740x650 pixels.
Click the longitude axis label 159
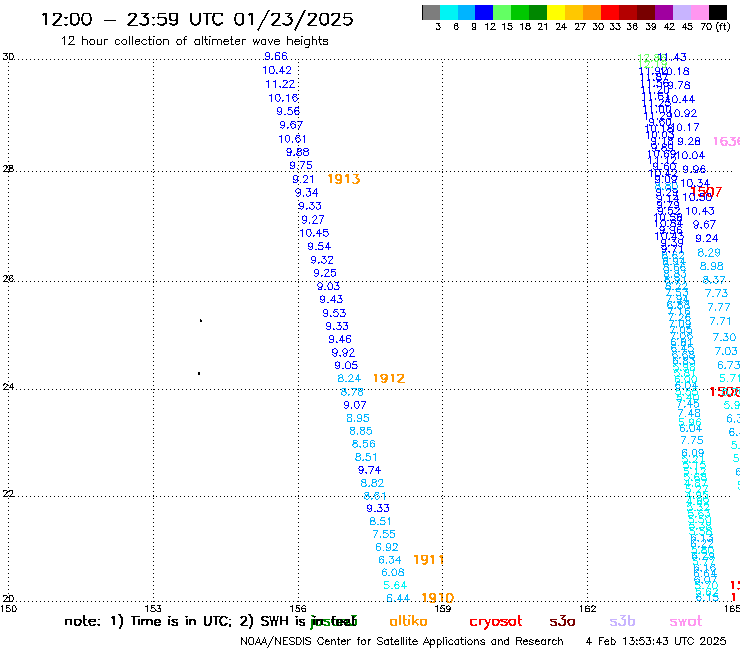(443, 608)
